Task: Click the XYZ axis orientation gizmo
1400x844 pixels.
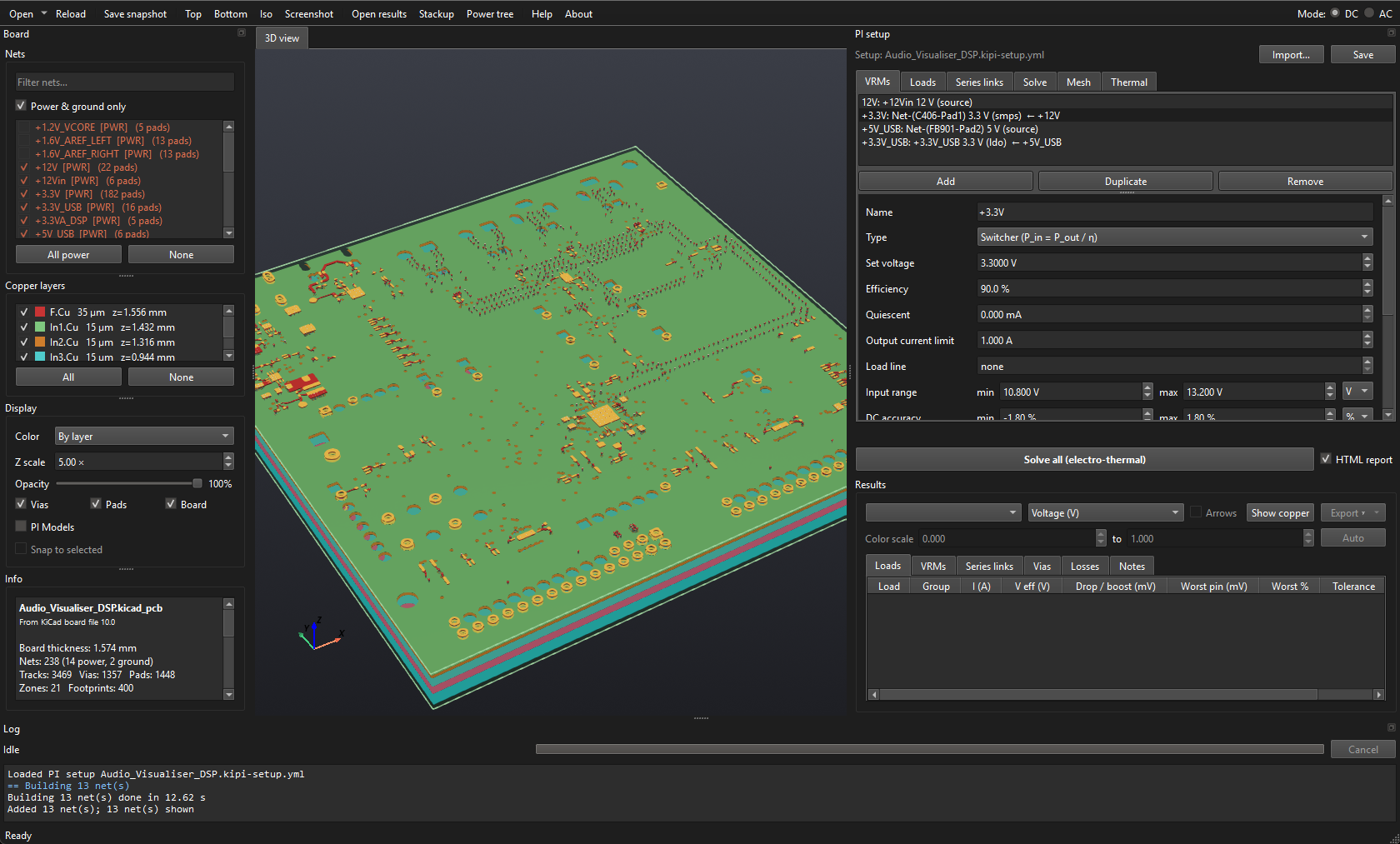Action: coord(320,635)
